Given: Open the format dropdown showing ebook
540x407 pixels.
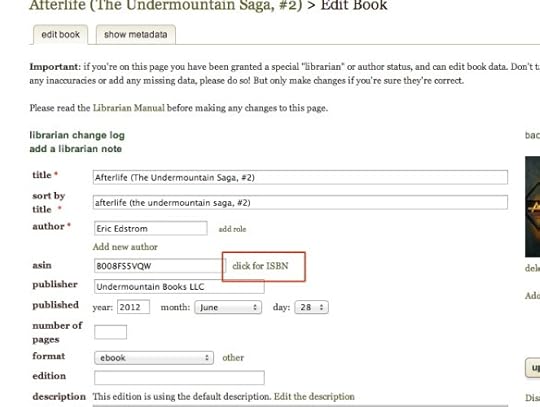Looking at the screenshot, I should point(154,358).
